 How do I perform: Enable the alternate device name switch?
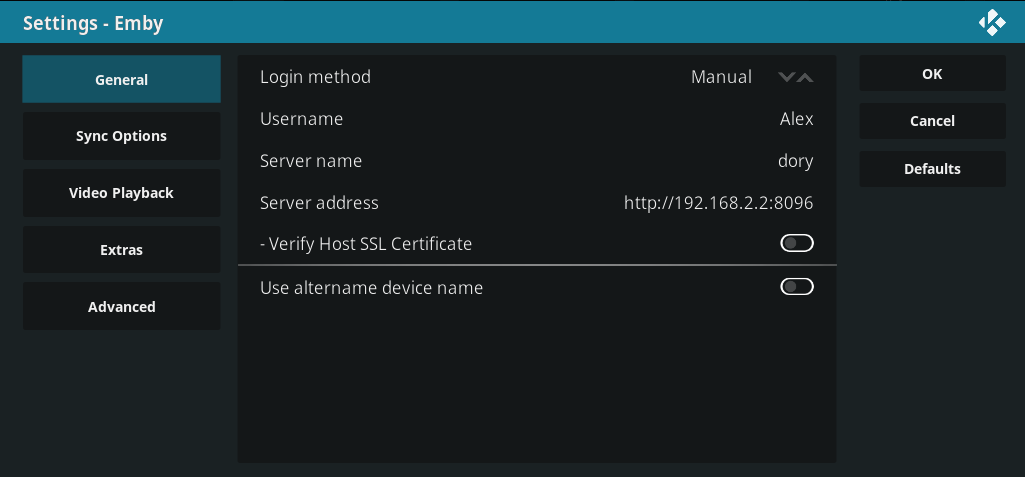coord(797,288)
